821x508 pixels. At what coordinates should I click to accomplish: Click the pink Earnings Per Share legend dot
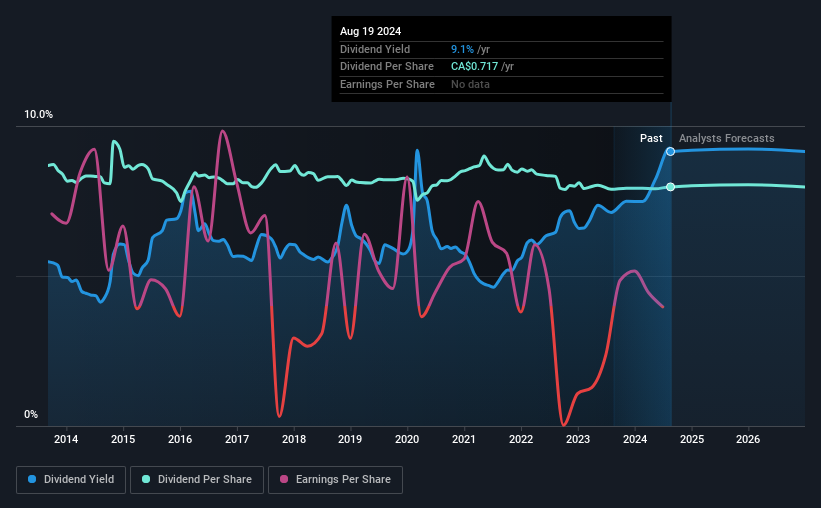[x=284, y=479]
